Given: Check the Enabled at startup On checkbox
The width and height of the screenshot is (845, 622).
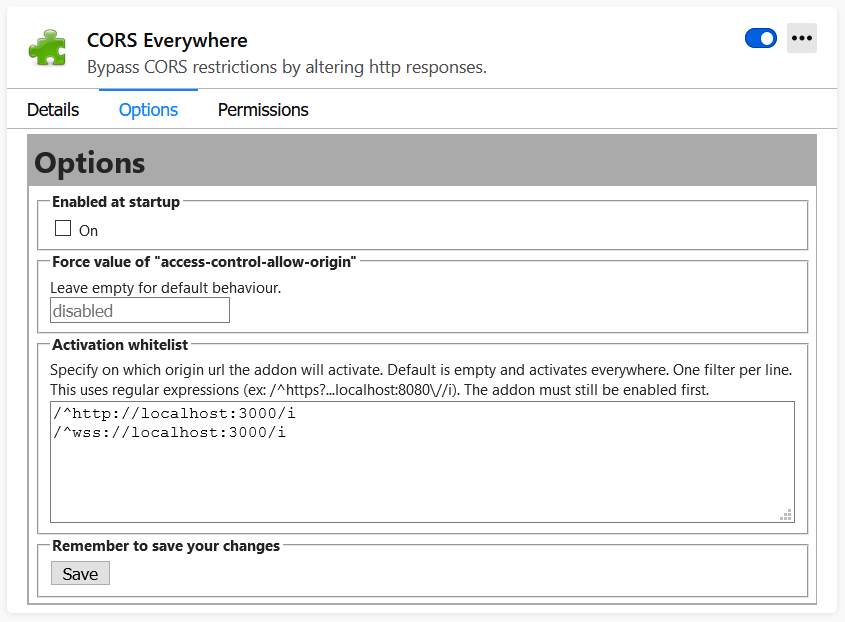Looking at the screenshot, I should pyautogui.click(x=63, y=228).
